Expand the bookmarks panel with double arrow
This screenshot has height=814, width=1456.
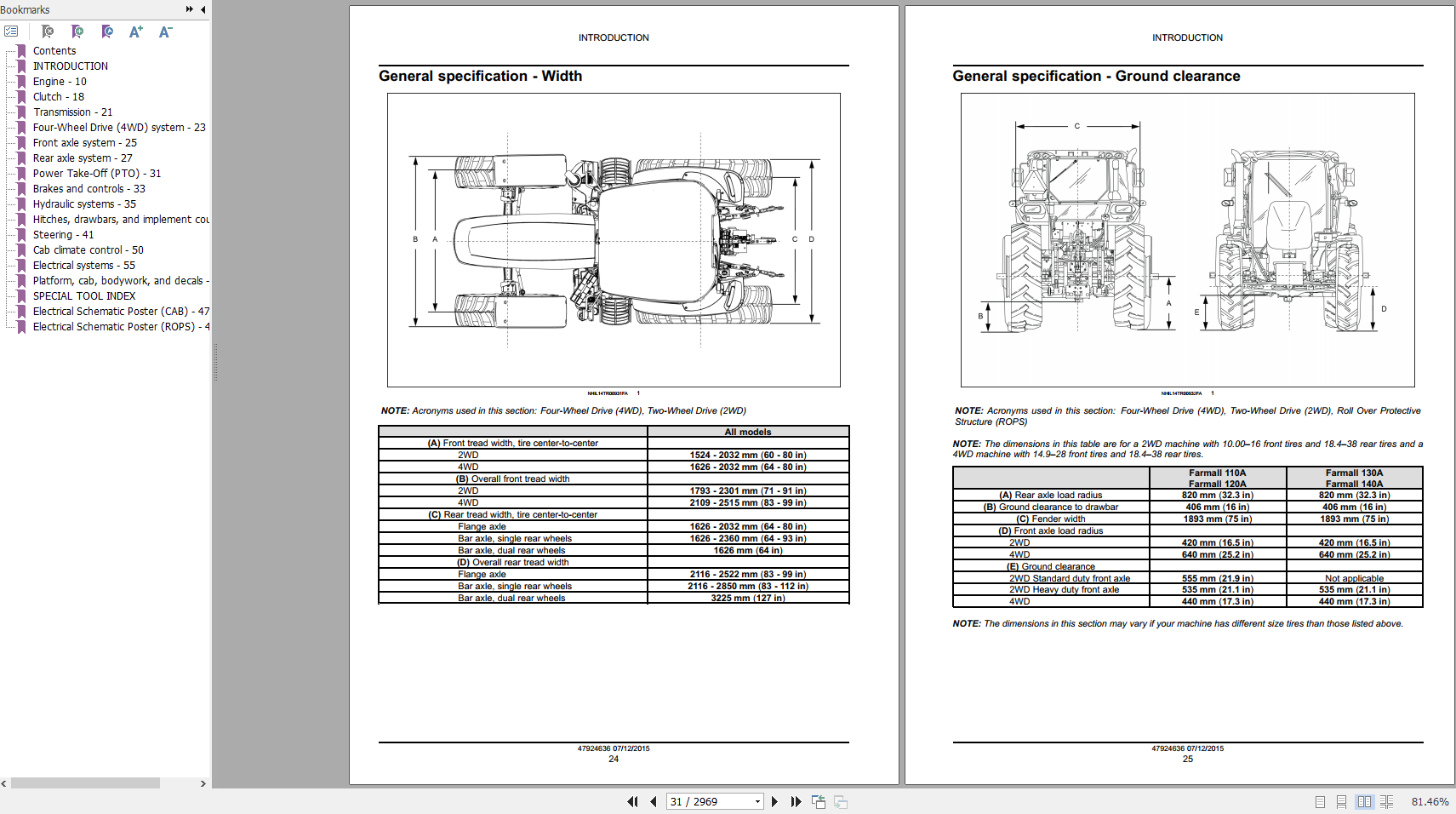(x=189, y=9)
